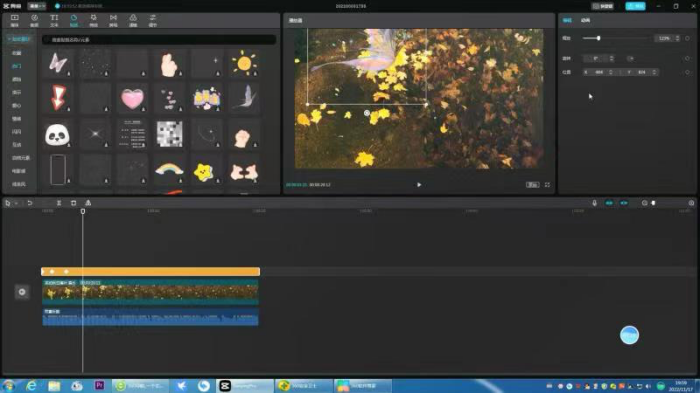Adjust the timeline zoom slider

point(653,203)
